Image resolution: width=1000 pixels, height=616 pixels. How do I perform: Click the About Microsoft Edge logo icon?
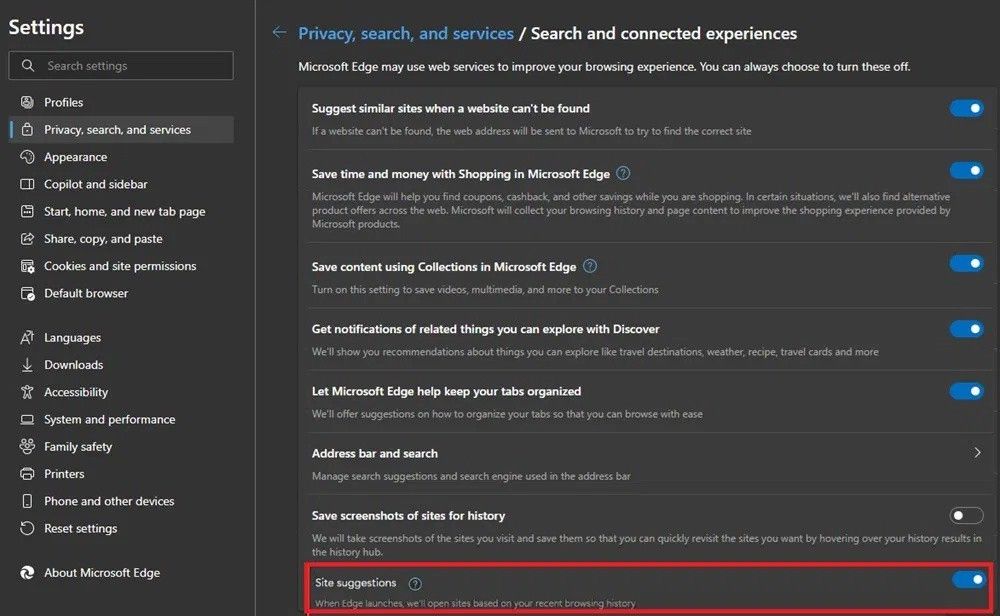point(26,573)
